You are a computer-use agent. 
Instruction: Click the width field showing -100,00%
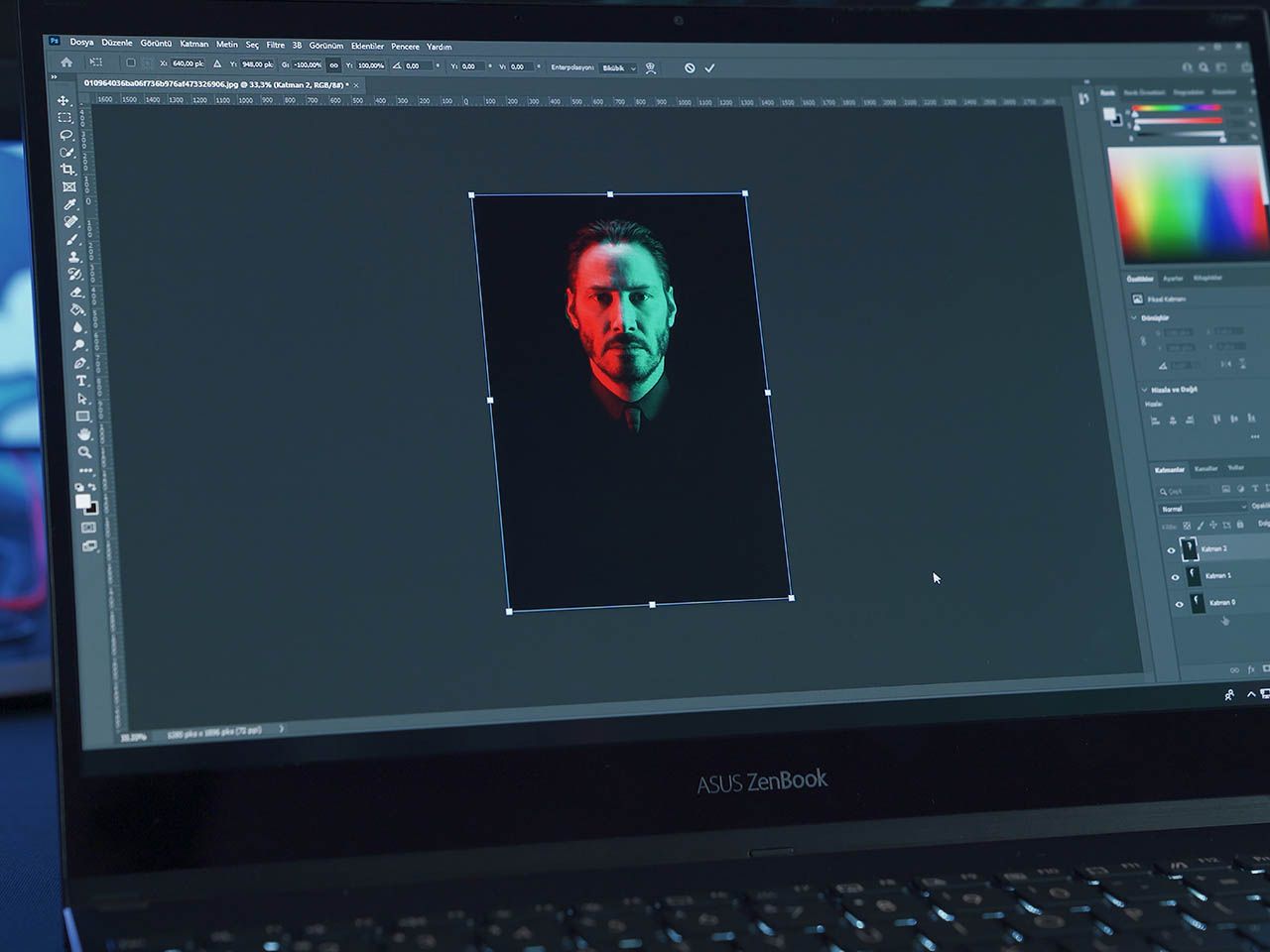tap(308, 65)
